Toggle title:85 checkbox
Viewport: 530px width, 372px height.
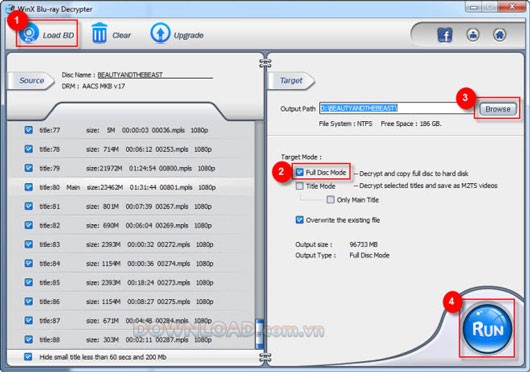tap(29, 282)
